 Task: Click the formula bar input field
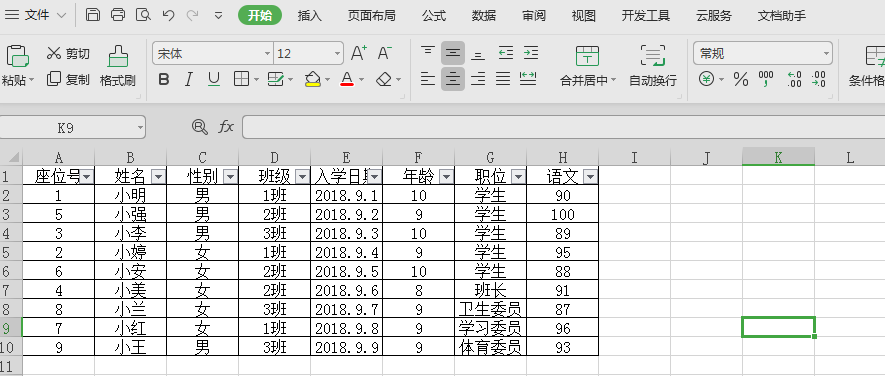563,127
